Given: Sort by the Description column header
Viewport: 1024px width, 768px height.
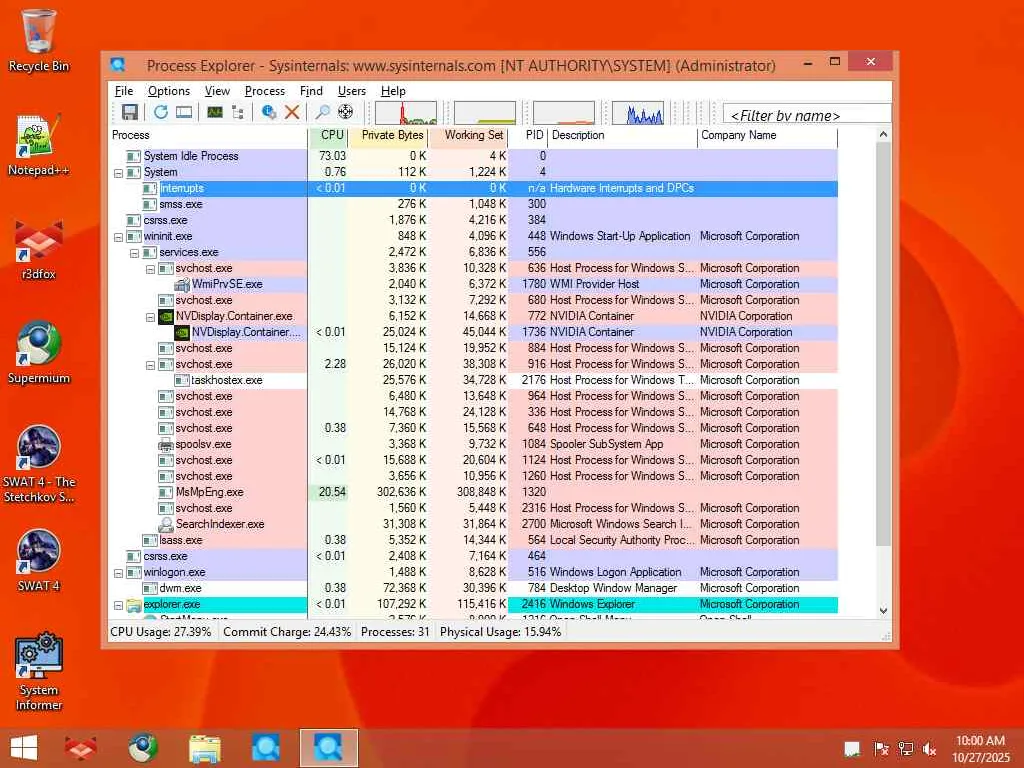Looking at the screenshot, I should 623,136.
